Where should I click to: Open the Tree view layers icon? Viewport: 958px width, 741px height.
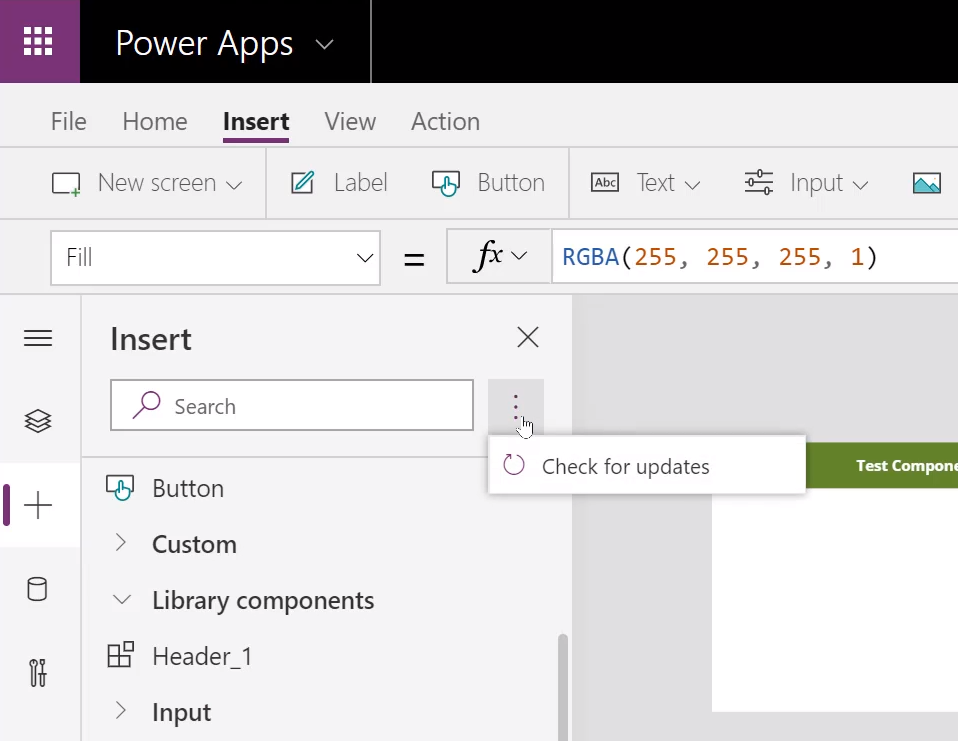pyautogui.click(x=38, y=420)
